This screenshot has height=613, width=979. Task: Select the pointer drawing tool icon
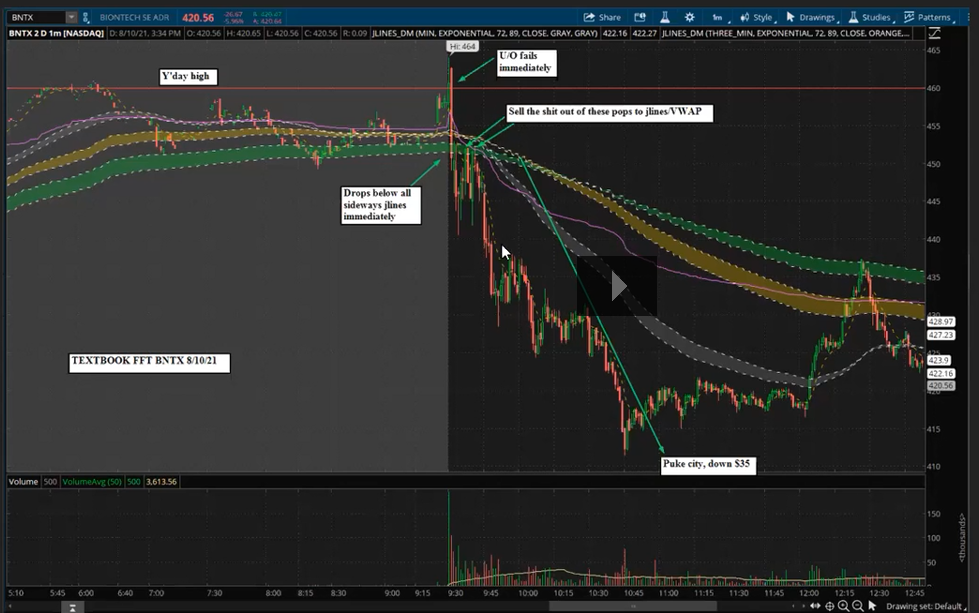pyautogui.click(x=872, y=606)
